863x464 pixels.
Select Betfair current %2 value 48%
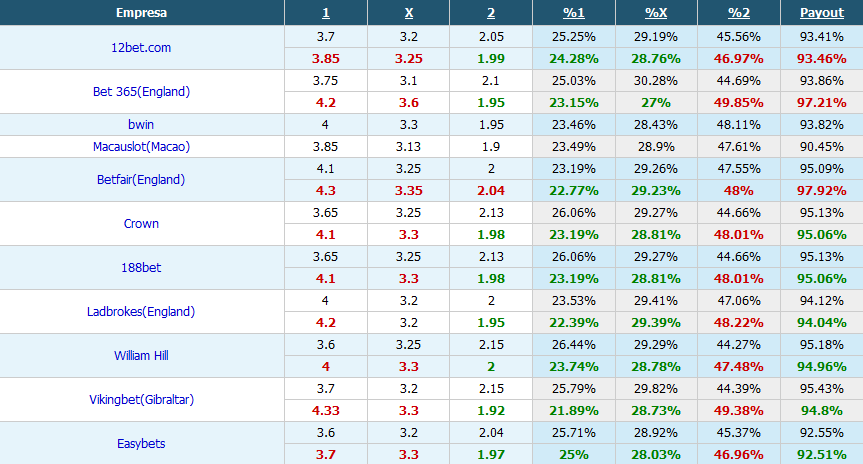click(739, 191)
